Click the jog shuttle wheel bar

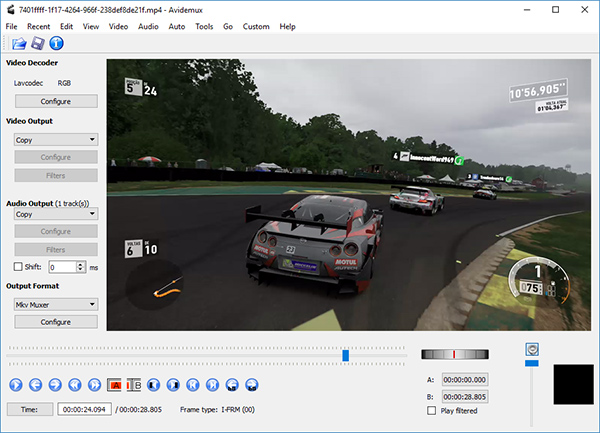pyautogui.click(x=455, y=354)
